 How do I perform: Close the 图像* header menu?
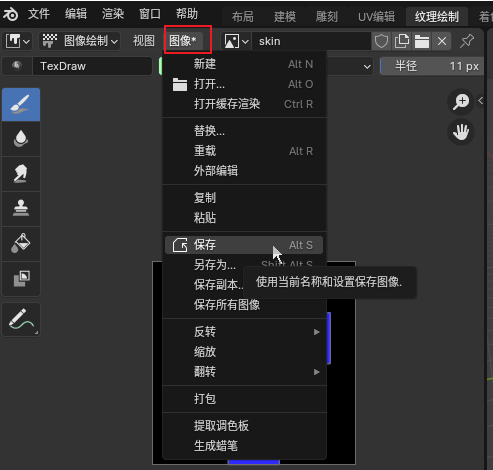tap(183, 41)
